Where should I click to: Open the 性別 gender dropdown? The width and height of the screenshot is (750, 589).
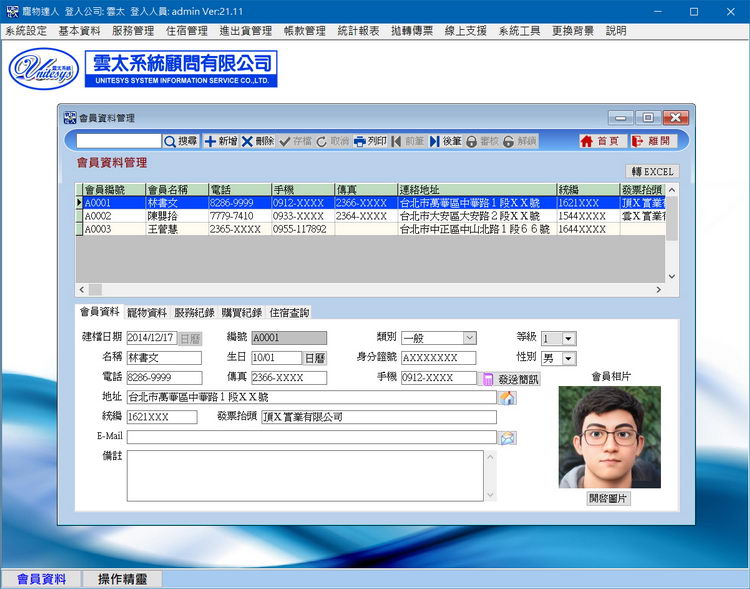569,358
